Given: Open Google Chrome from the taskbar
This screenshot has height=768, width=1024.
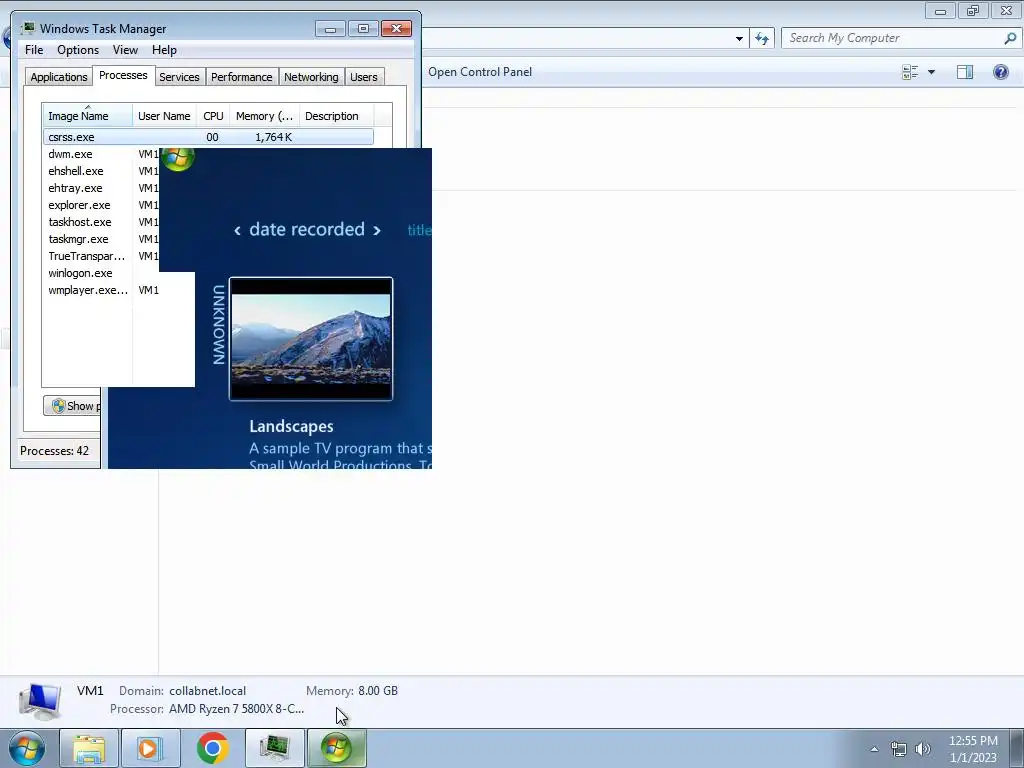Looking at the screenshot, I should [x=212, y=748].
